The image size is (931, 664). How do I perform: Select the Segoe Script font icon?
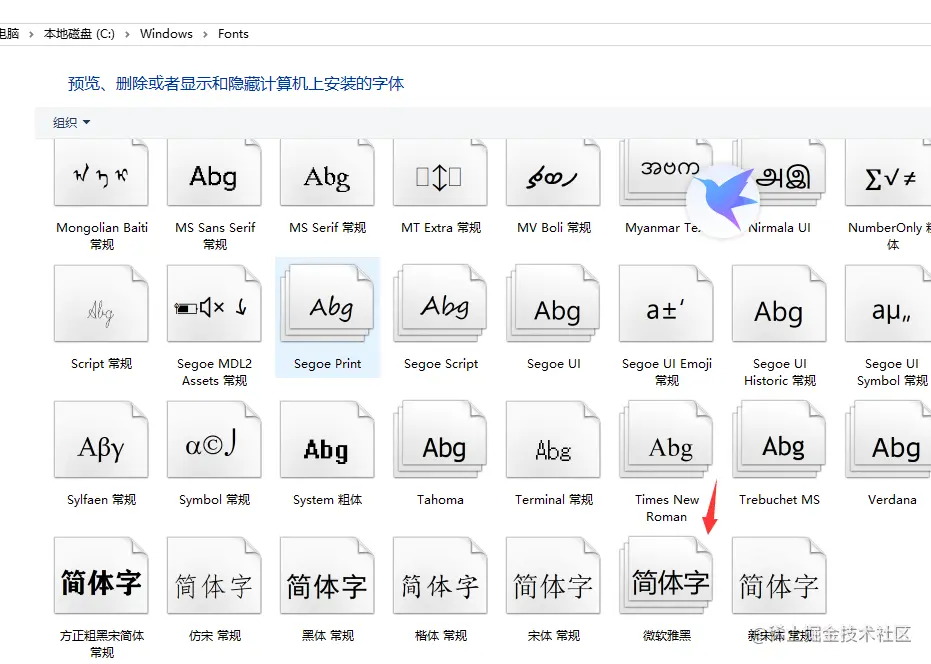click(440, 303)
